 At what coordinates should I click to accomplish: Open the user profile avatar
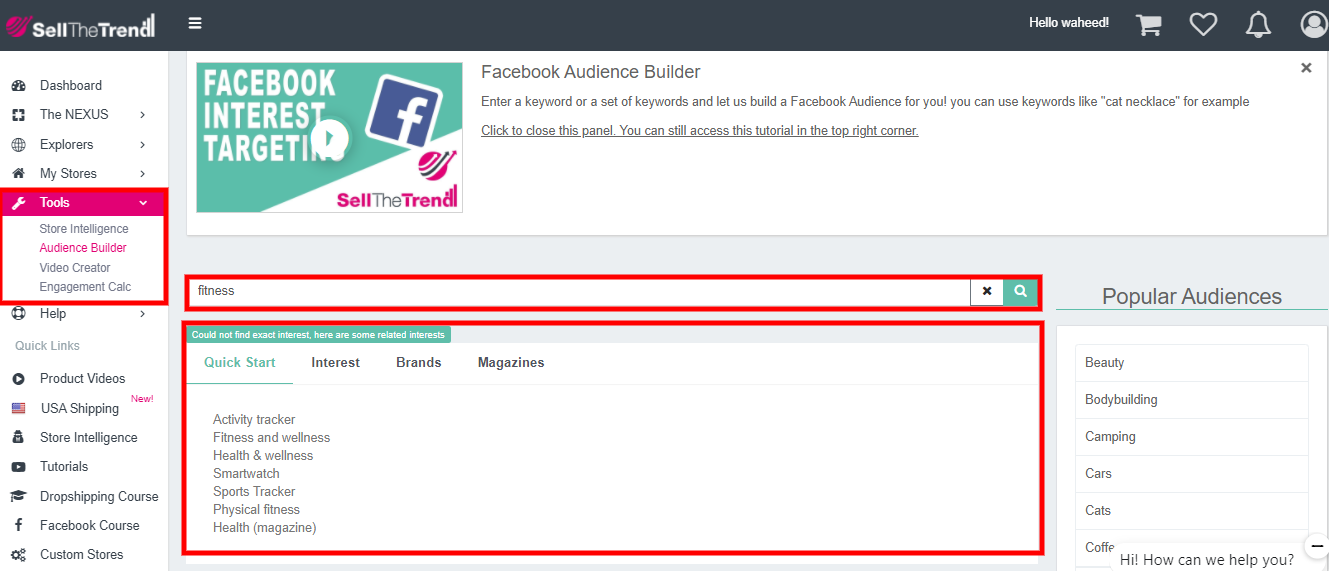pos(1313,24)
